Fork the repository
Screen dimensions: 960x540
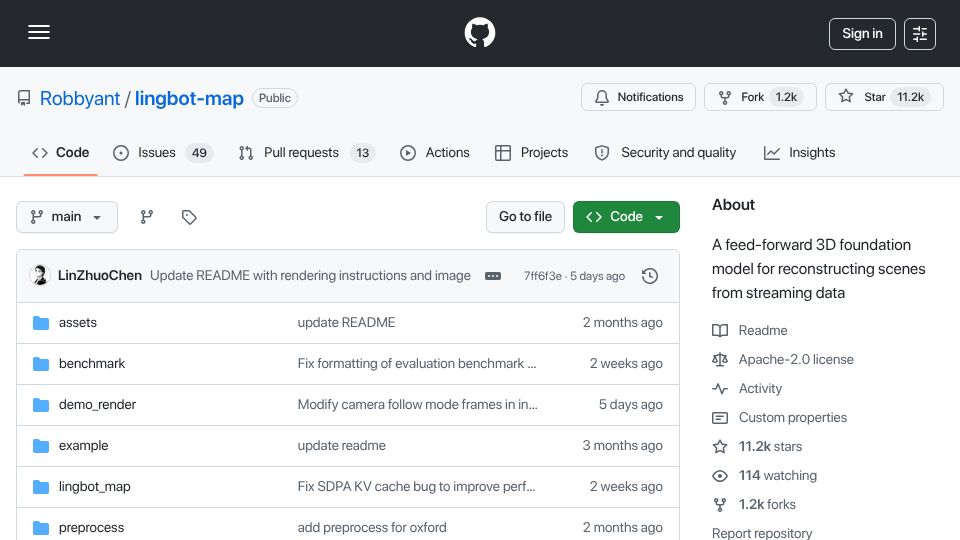760,97
